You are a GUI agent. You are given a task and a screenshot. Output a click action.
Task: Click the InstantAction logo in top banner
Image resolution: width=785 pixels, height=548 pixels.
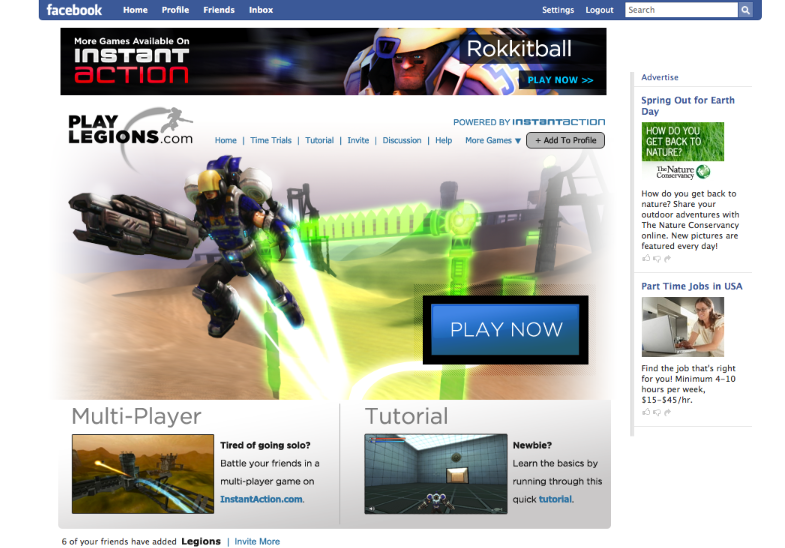(x=132, y=65)
